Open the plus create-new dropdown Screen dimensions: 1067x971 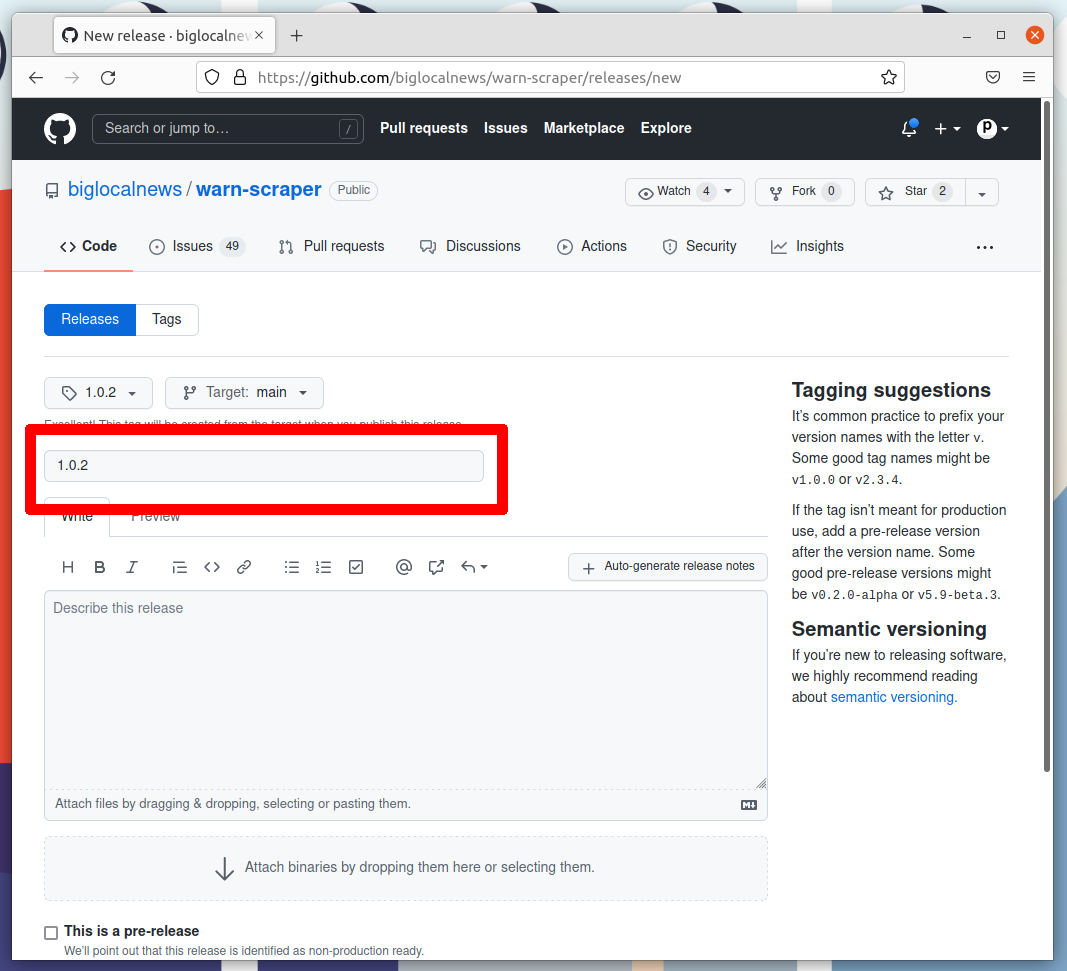947,129
